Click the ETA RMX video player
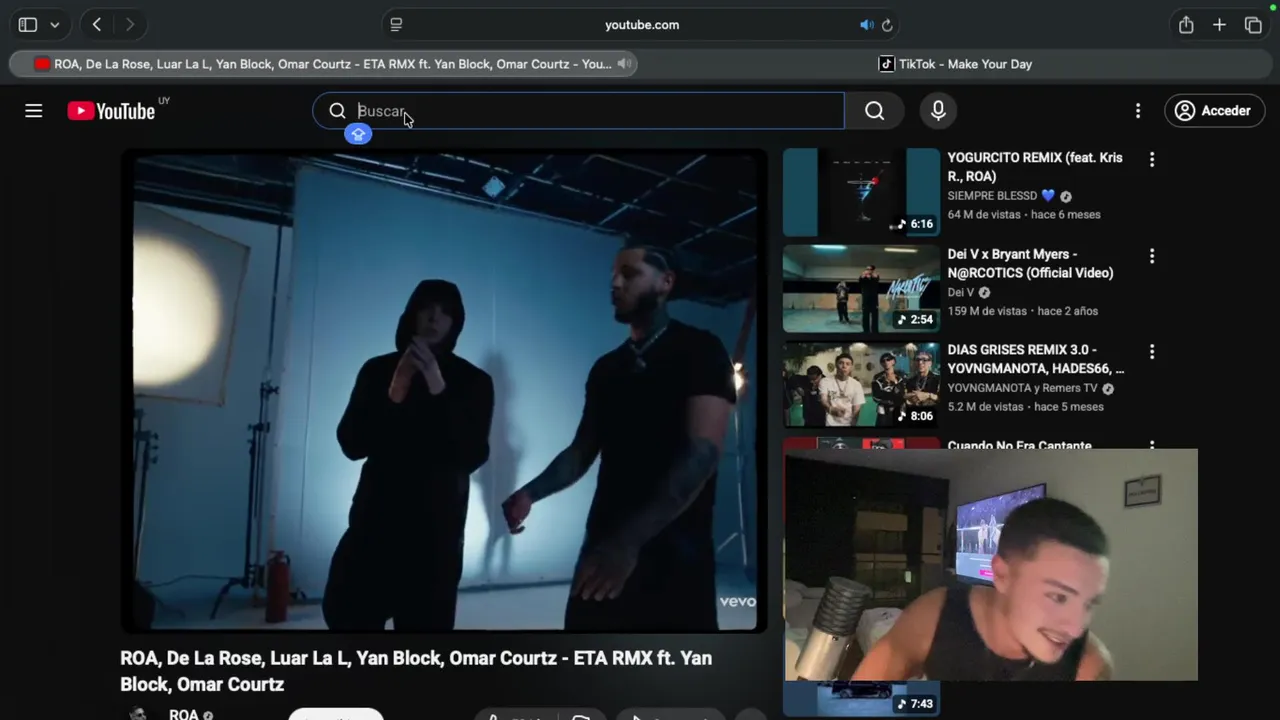Screen dimensions: 1280x720 coord(444,391)
